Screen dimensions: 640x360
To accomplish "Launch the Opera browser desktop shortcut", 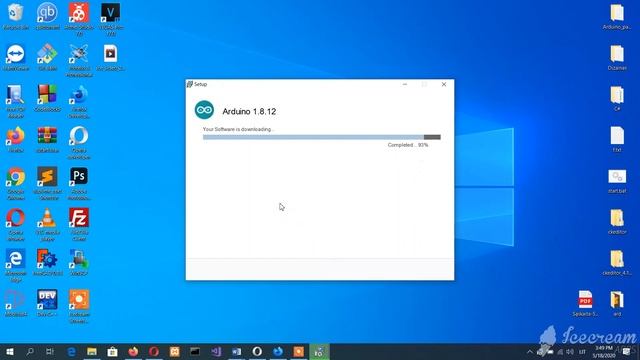I will click(16, 218).
